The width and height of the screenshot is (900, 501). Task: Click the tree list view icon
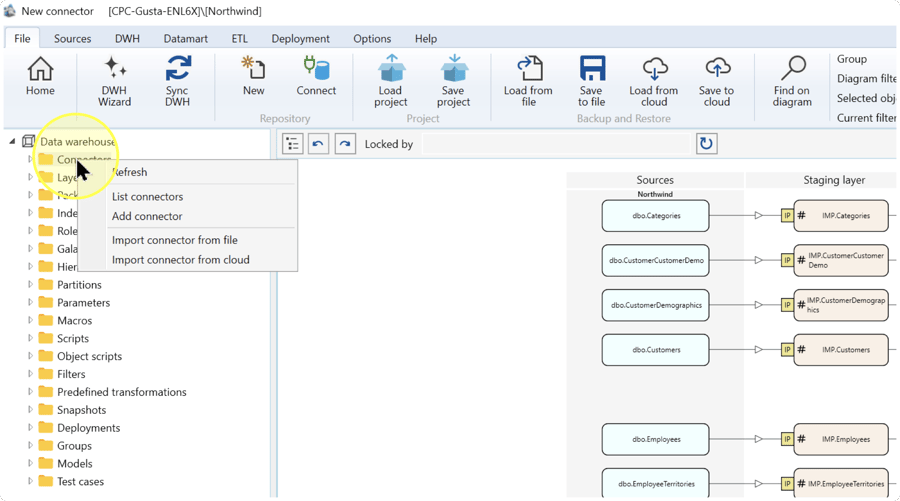(292, 143)
